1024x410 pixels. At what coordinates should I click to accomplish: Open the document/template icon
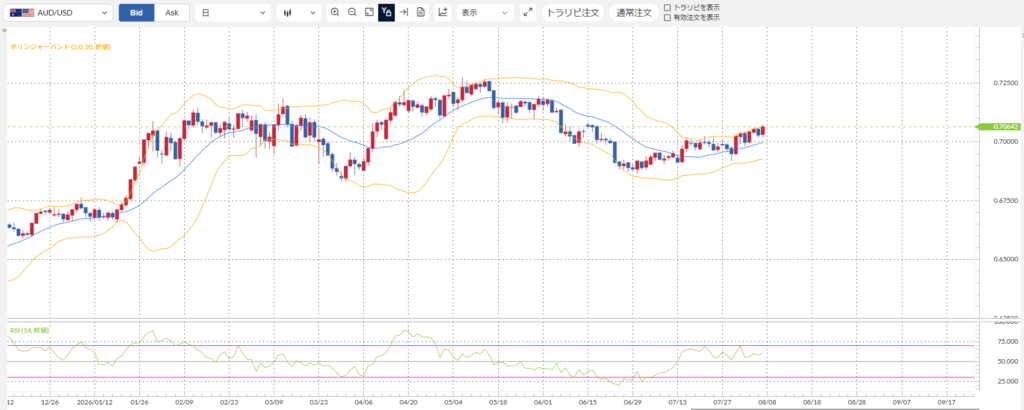click(421, 12)
